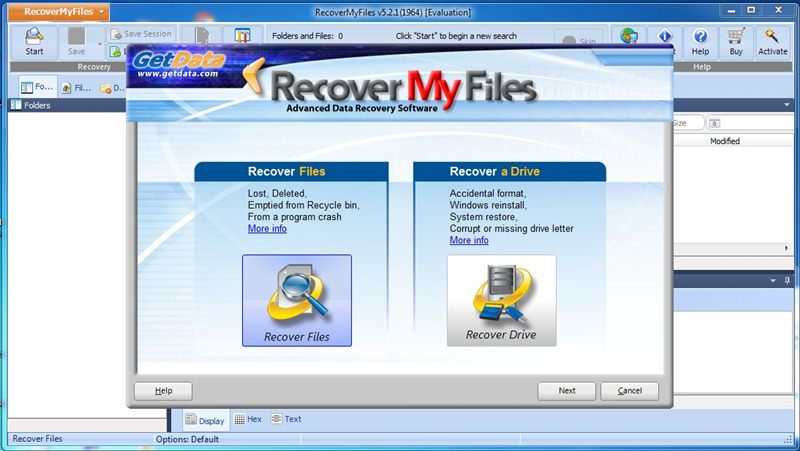Image resolution: width=800 pixels, height=451 pixels.
Task: Click the Folders and Files: 0 counter
Action: click(x=307, y=36)
